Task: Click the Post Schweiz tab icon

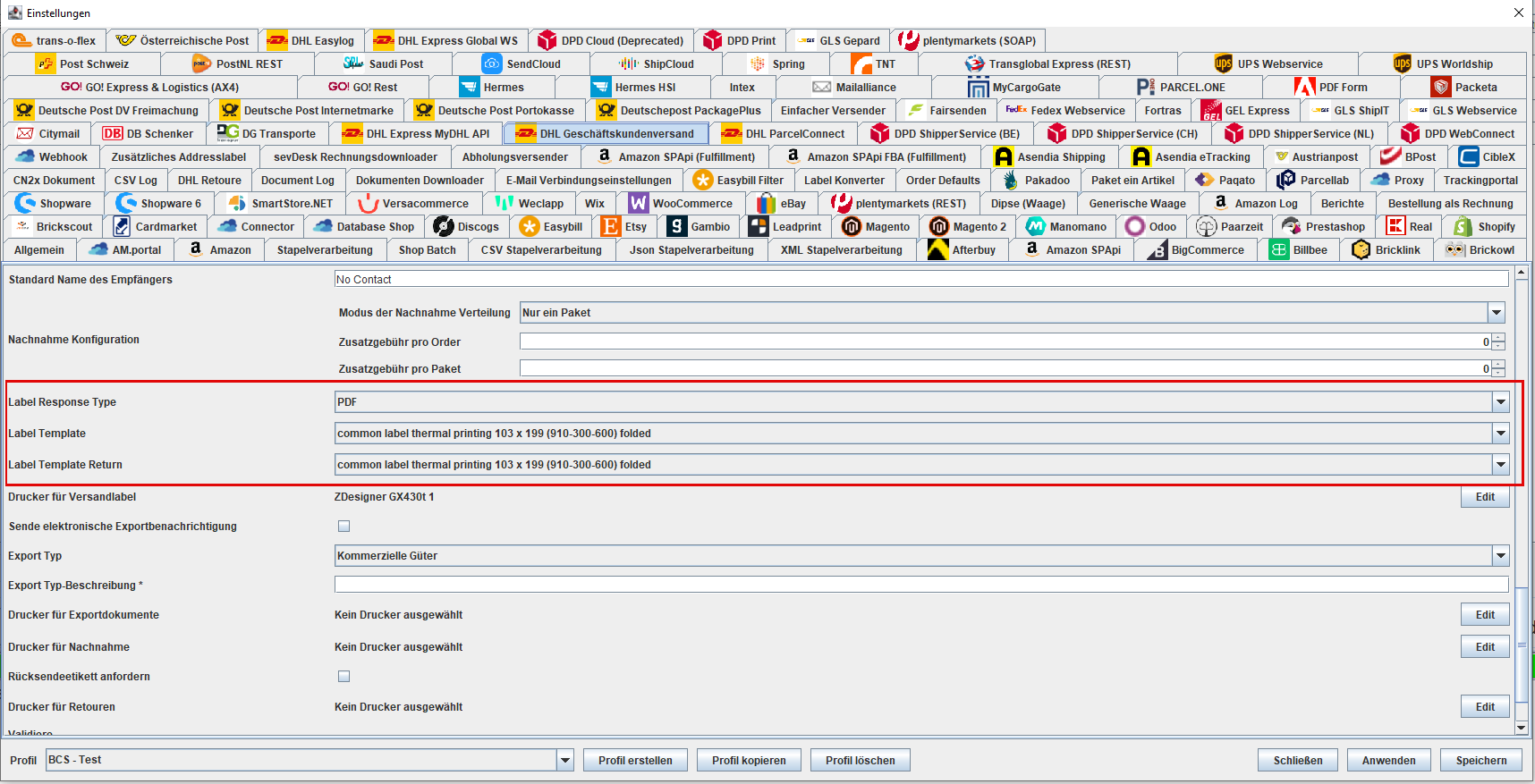Action: pyautogui.click(x=46, y=63)
